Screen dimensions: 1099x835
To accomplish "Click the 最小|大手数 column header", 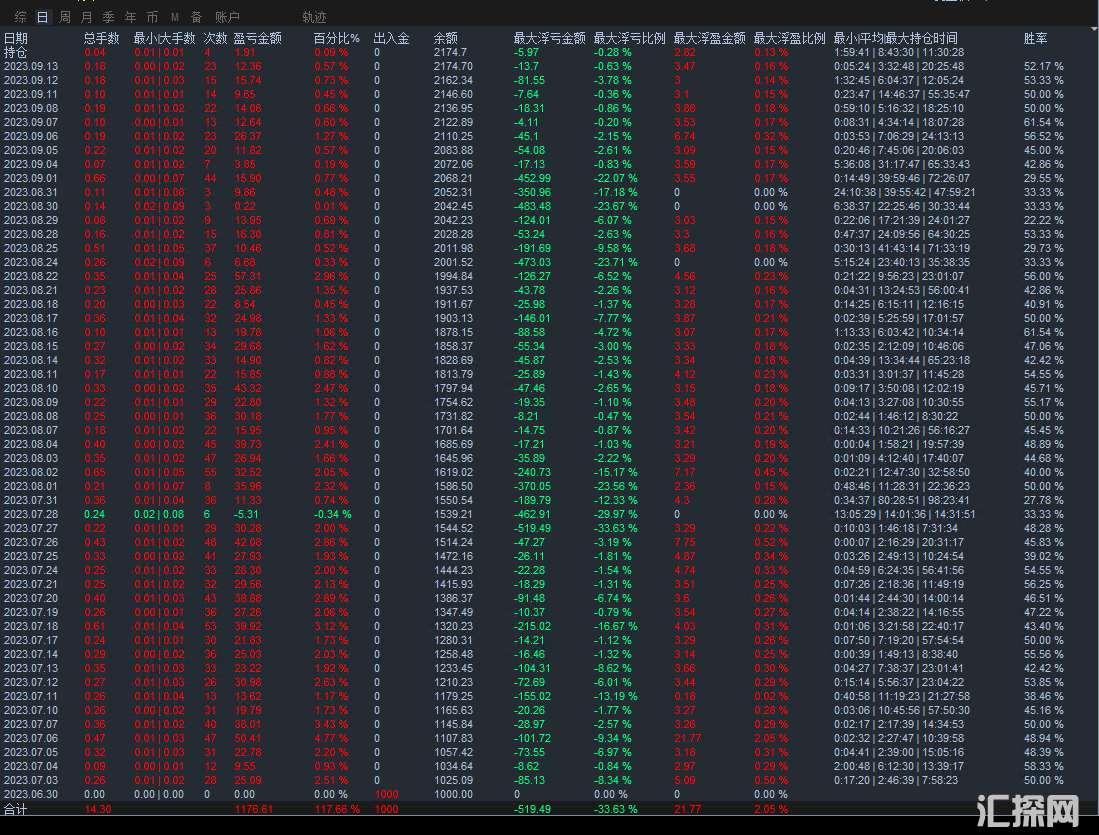I will (x=165, y=38).
